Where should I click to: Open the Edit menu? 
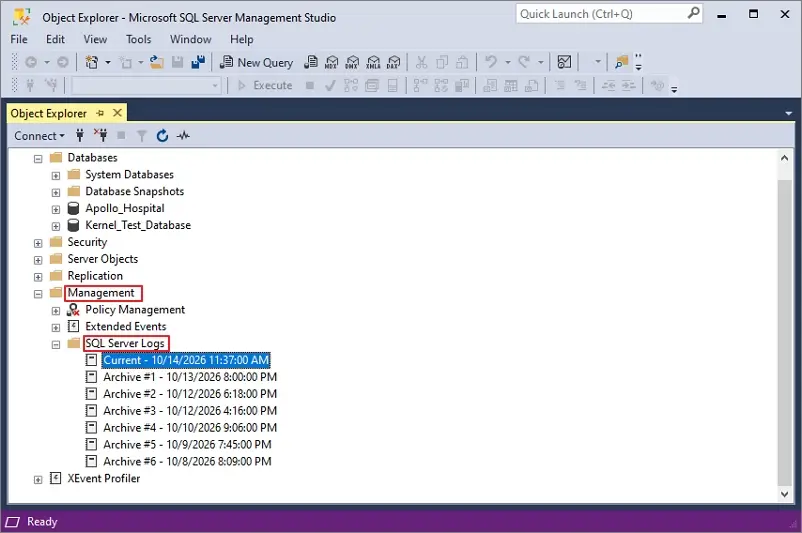click(55, 39)
